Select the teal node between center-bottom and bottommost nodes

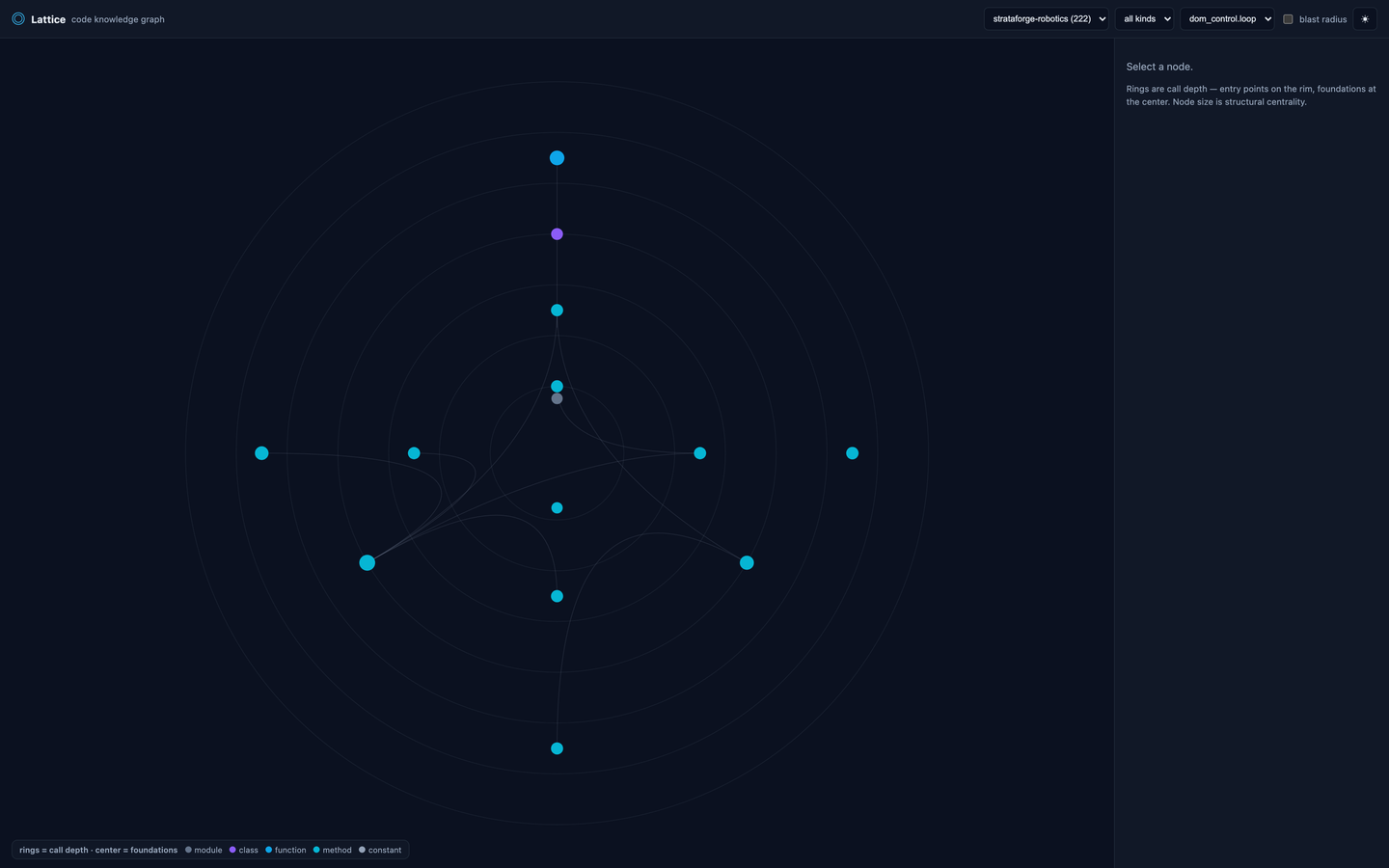click(x=557, y=596)
